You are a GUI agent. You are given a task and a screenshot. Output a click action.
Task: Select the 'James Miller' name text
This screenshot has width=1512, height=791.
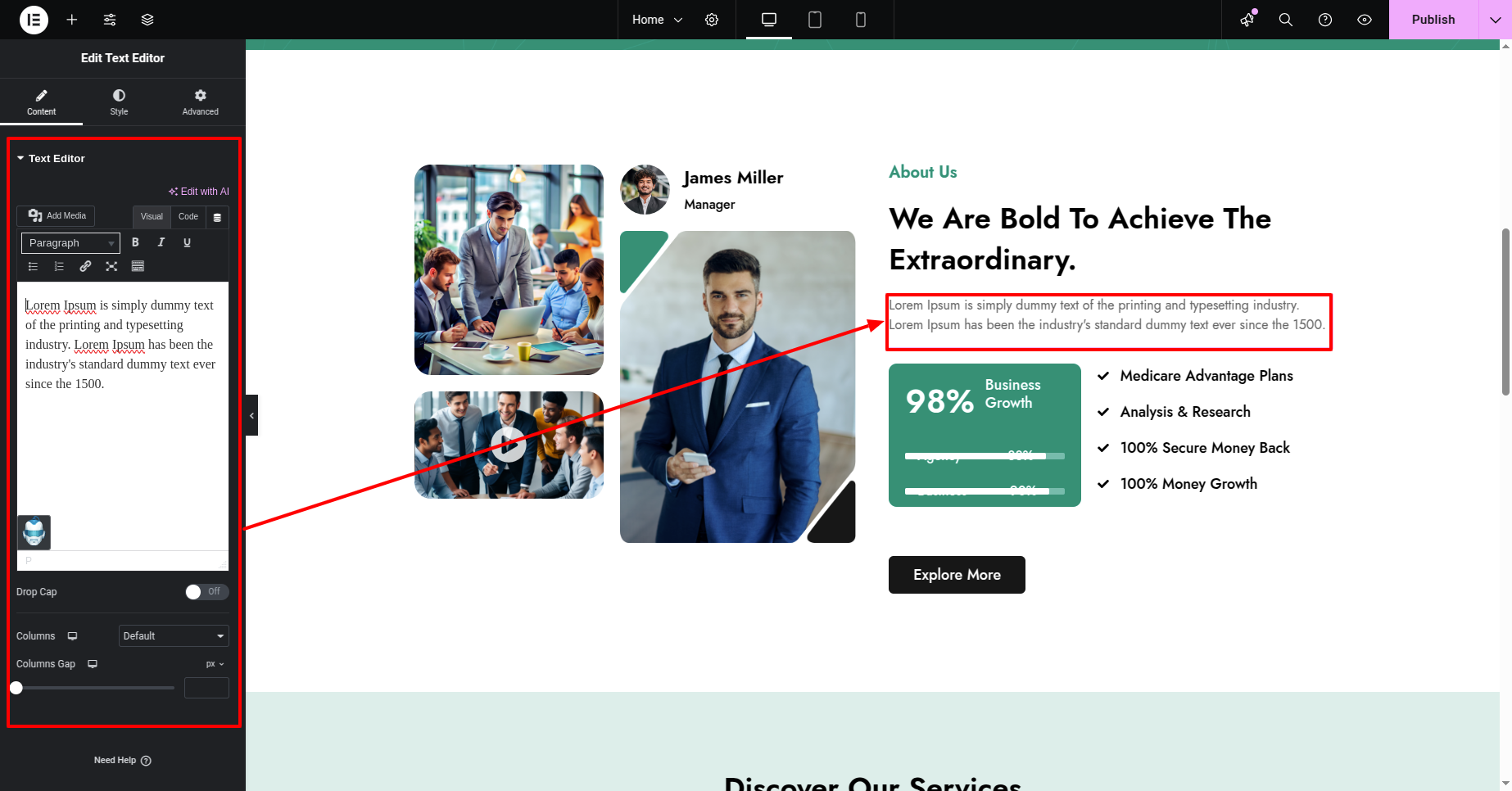(x=733, y=178)
